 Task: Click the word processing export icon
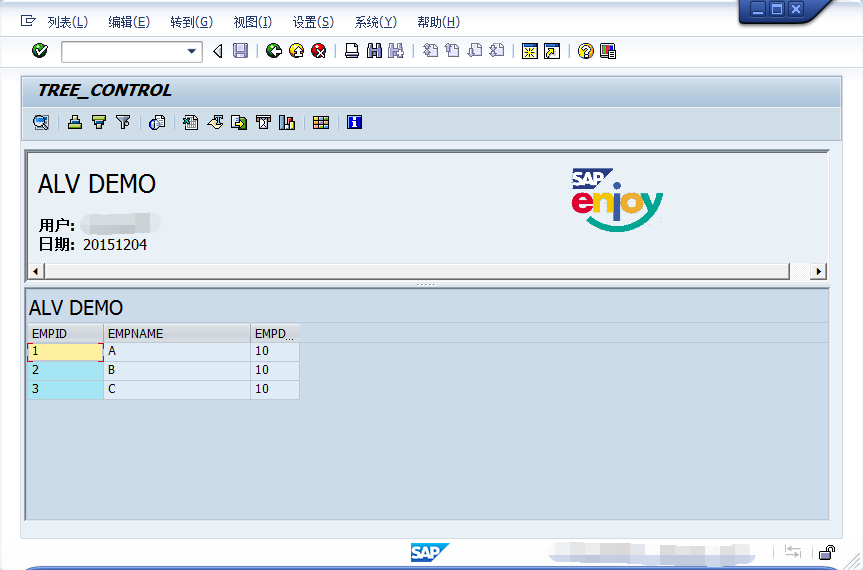pyautogui.click(x=215, y=122)
